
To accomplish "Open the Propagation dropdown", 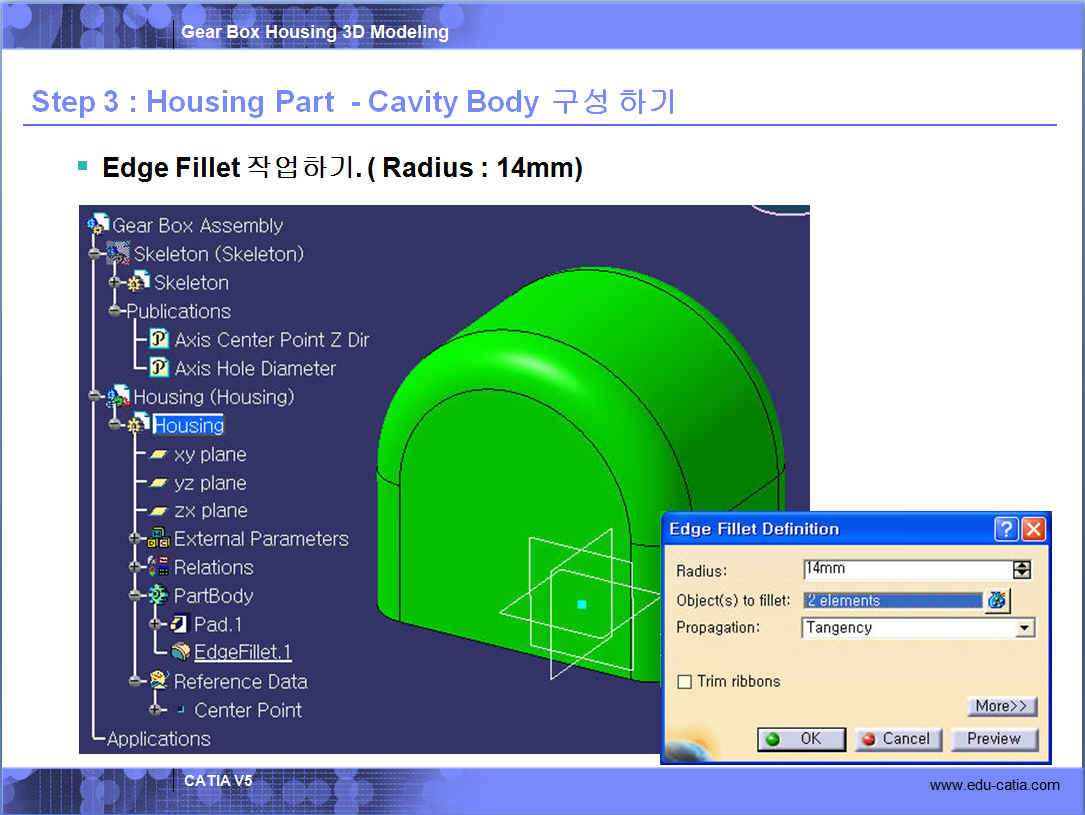I will 1024,628.
